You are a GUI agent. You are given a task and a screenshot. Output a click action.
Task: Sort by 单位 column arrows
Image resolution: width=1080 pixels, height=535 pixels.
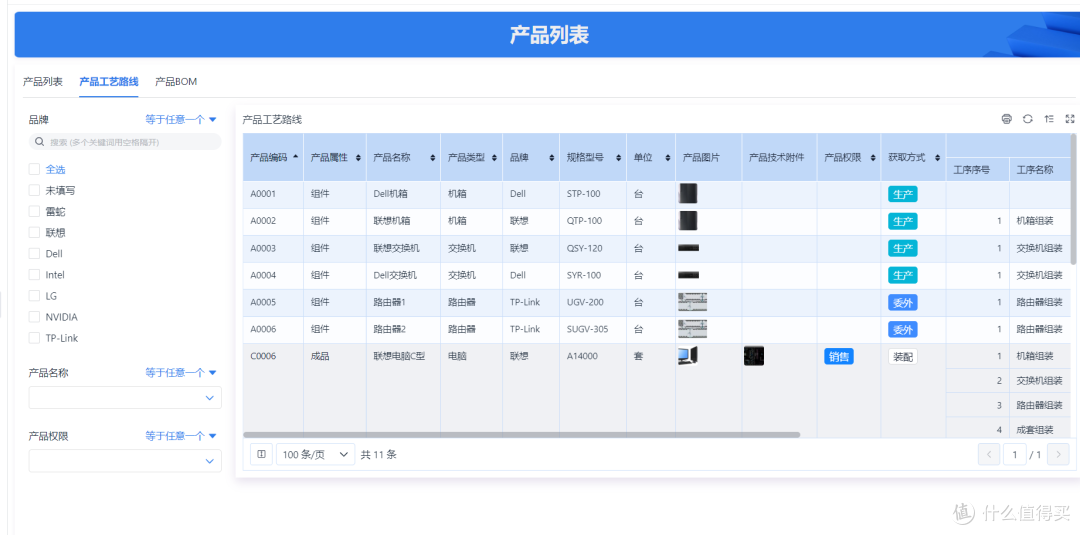(x=667, y=158)
